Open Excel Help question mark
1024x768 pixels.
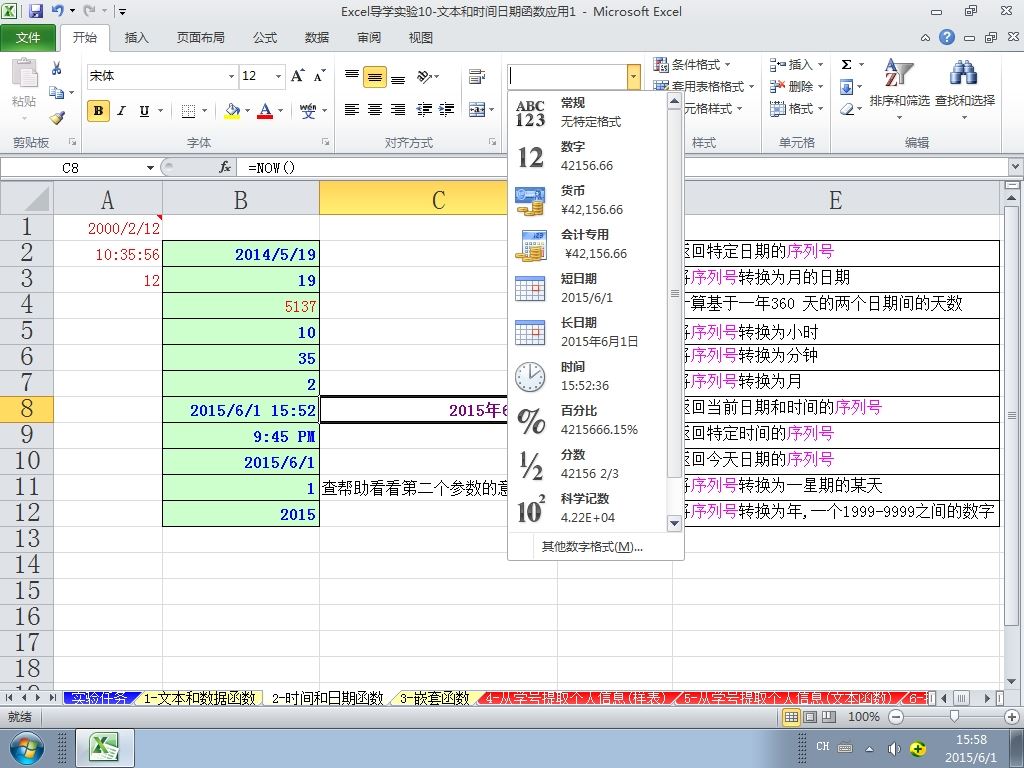[947, 37]
